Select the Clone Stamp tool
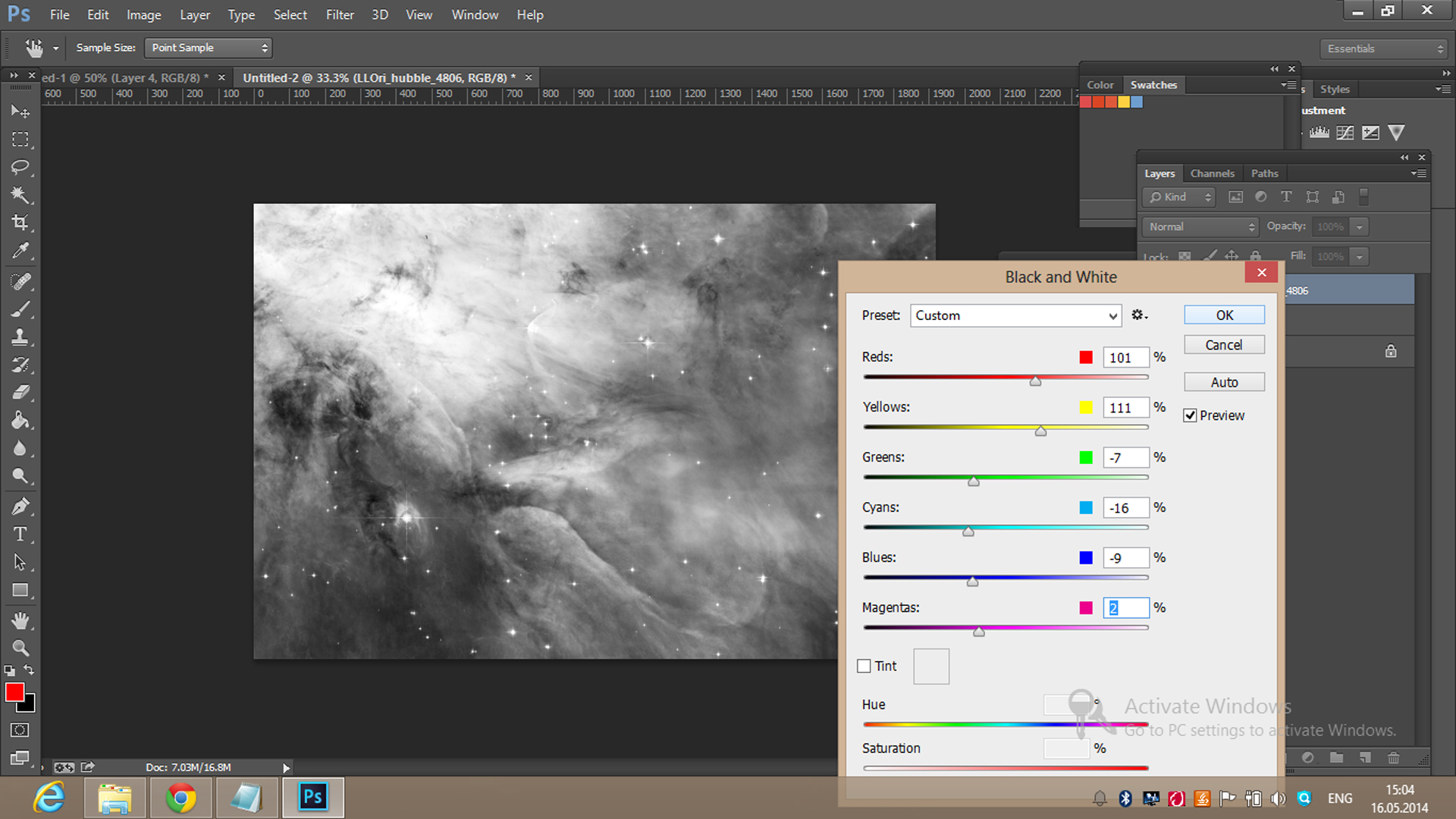This screenshot has height=819, width=1456. pyautogui.click(x=20, y=337)
